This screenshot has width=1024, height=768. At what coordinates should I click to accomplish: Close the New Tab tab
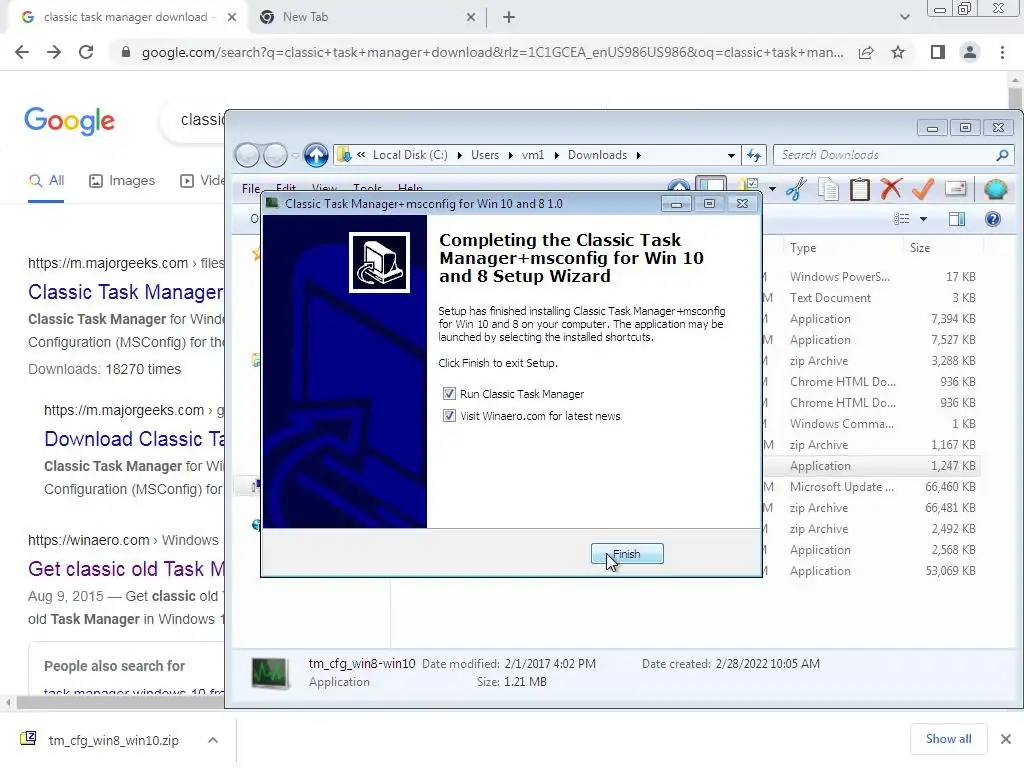click(470, 18)
